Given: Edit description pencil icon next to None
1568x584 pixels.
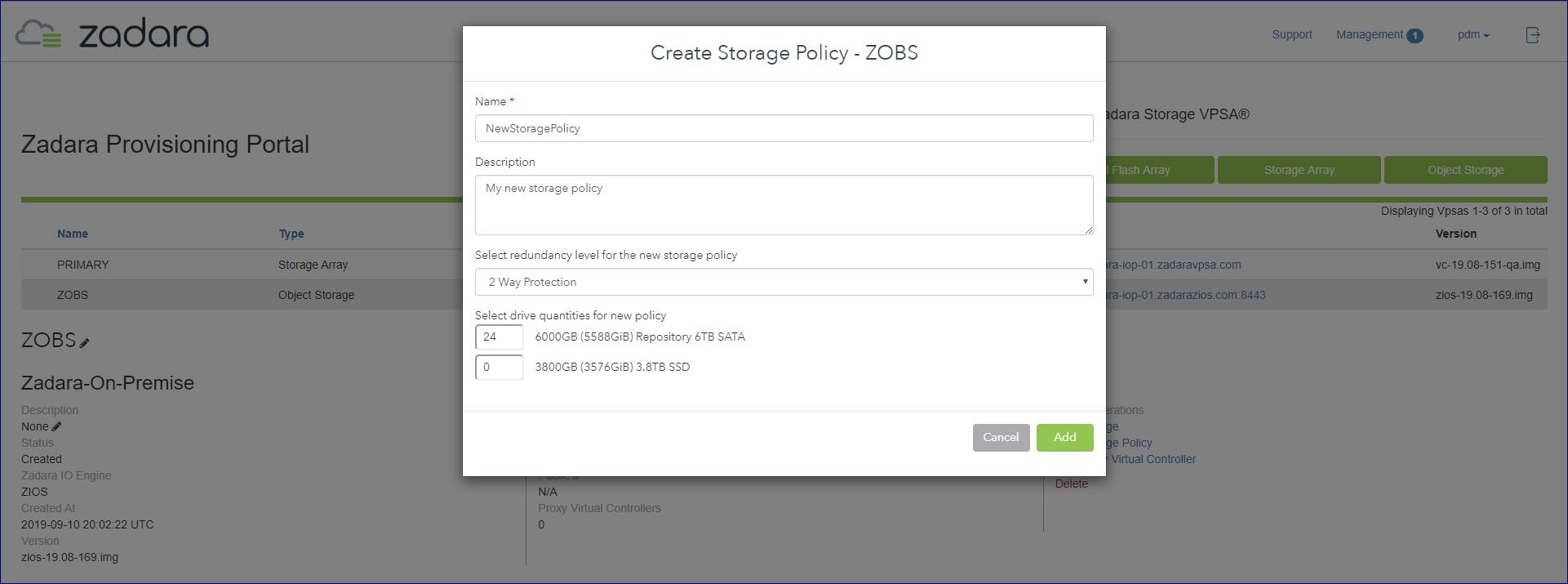Looking at the screenshot, I should [x=56, y=426].
